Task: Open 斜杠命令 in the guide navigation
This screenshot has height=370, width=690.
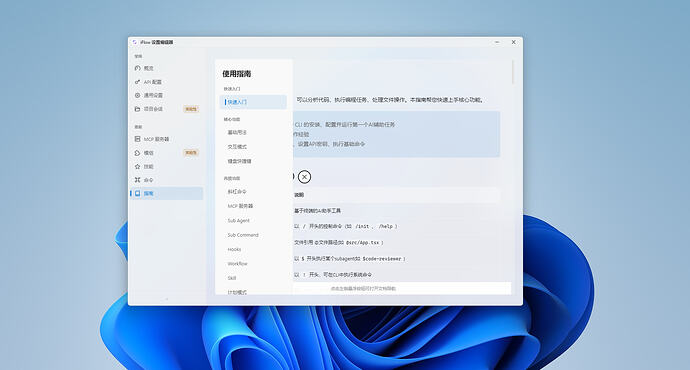Action: point(237,192)
